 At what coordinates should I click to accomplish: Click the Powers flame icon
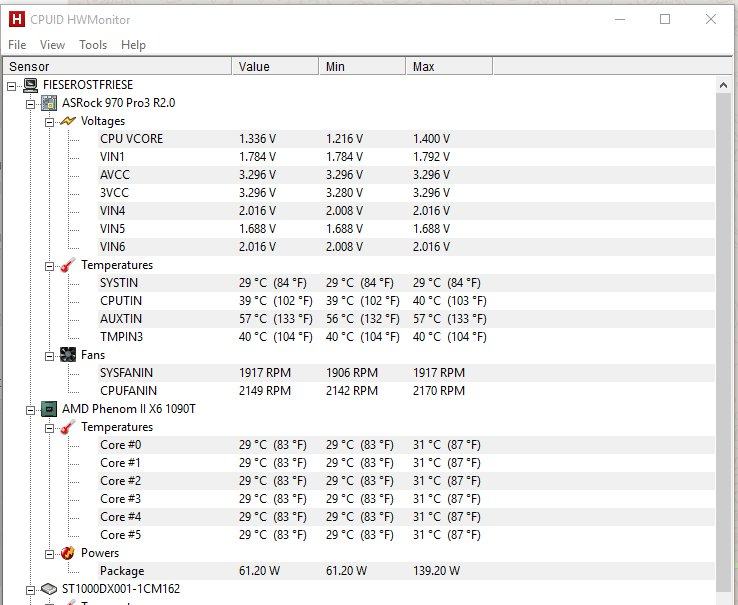[68, 553]
